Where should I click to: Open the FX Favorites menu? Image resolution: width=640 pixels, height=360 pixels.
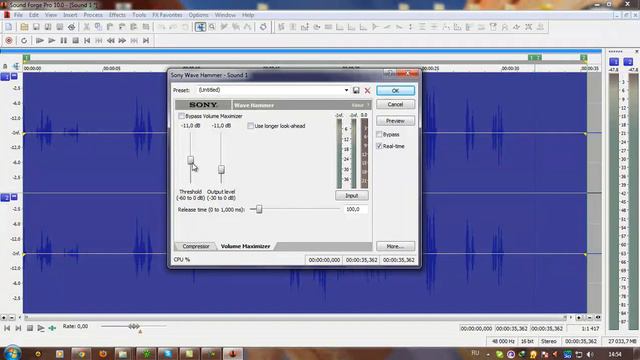tap(167, 15)
